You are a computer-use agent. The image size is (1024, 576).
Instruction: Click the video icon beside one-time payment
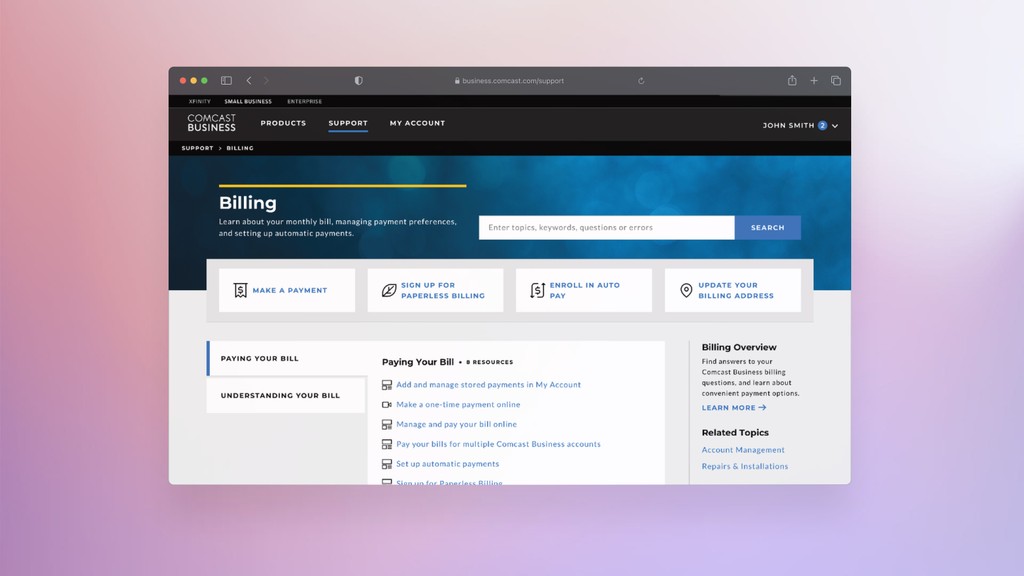click(387, 405)
